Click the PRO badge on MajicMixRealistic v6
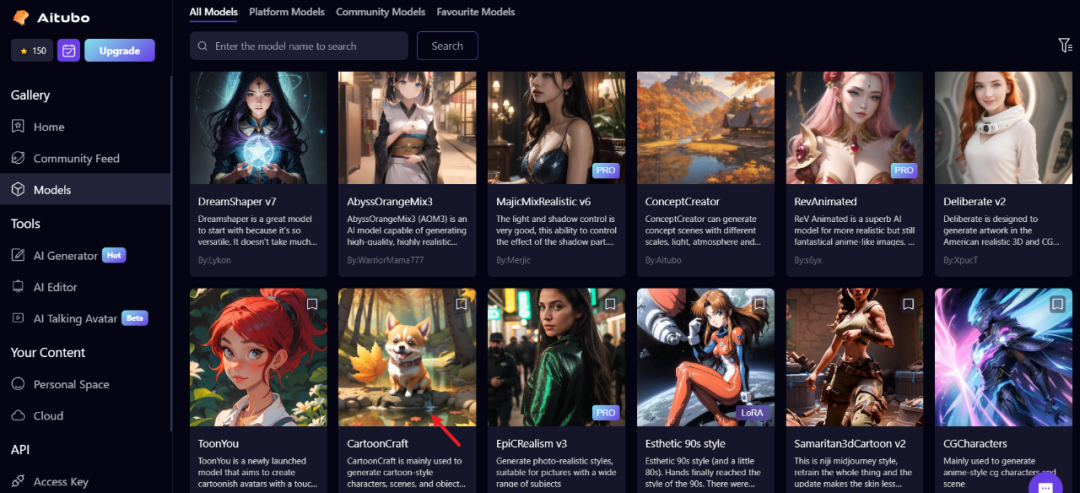The height and width of the screenshot is (493, 1080). (x=606, y=170)
